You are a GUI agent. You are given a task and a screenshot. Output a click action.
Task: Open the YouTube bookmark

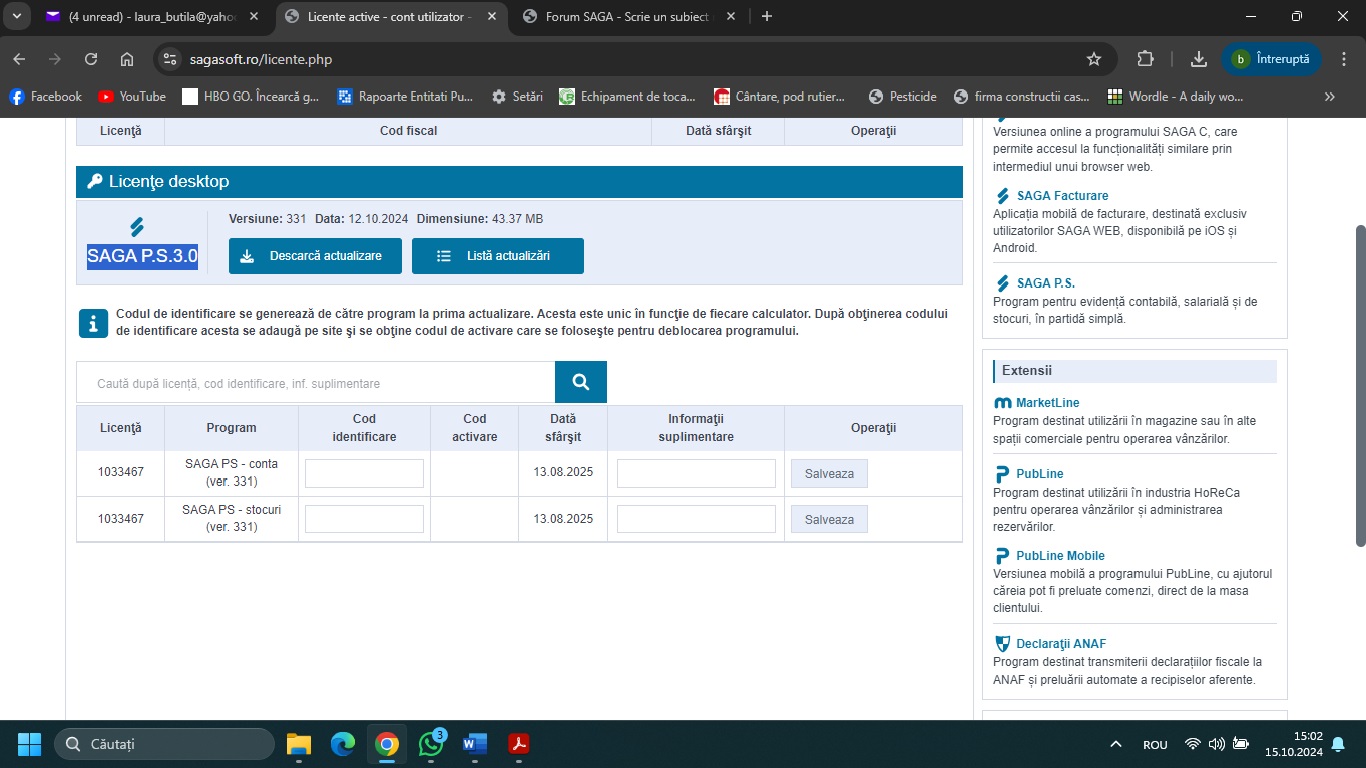tap(132, 97)
